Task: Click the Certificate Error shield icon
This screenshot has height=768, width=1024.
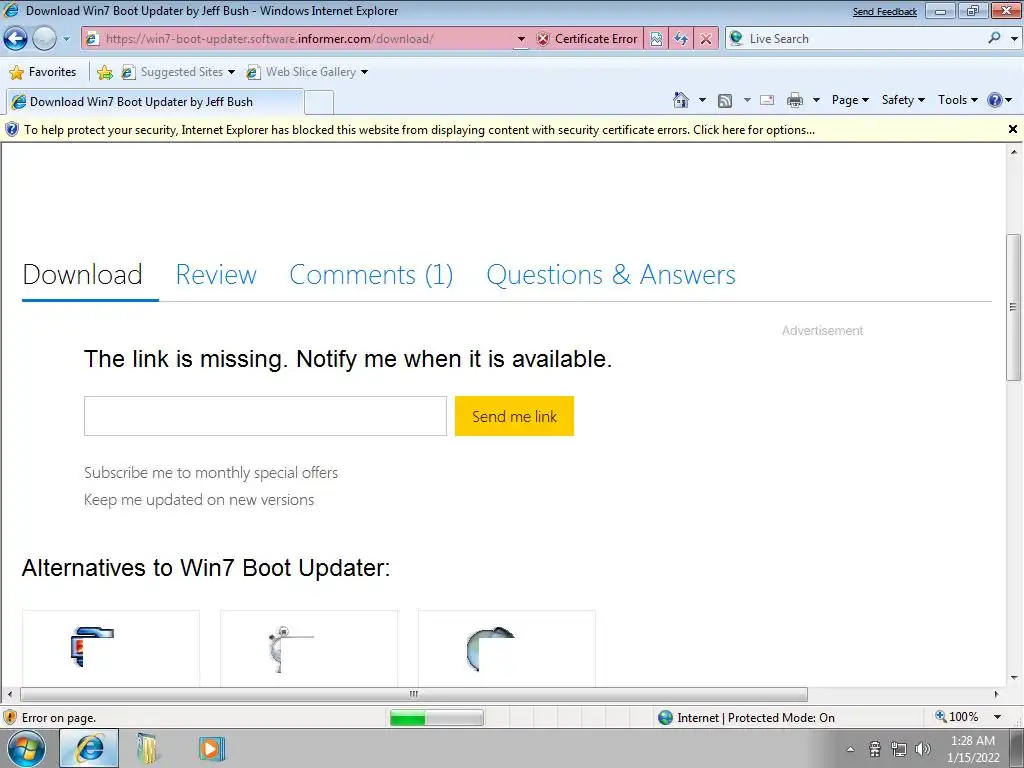Action: tap(543, 39)
